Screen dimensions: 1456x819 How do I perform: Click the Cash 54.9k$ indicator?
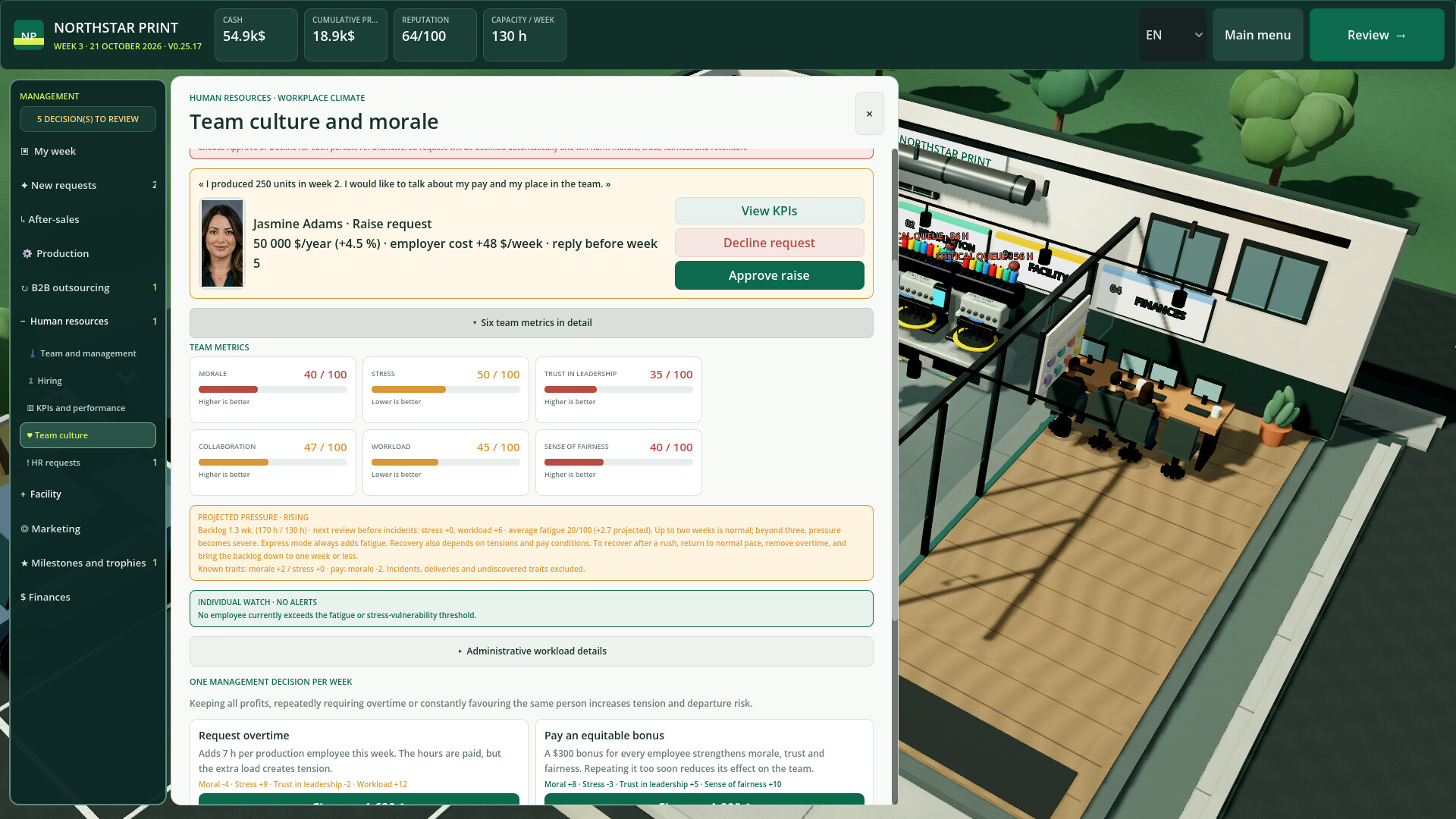pos(256,35)
